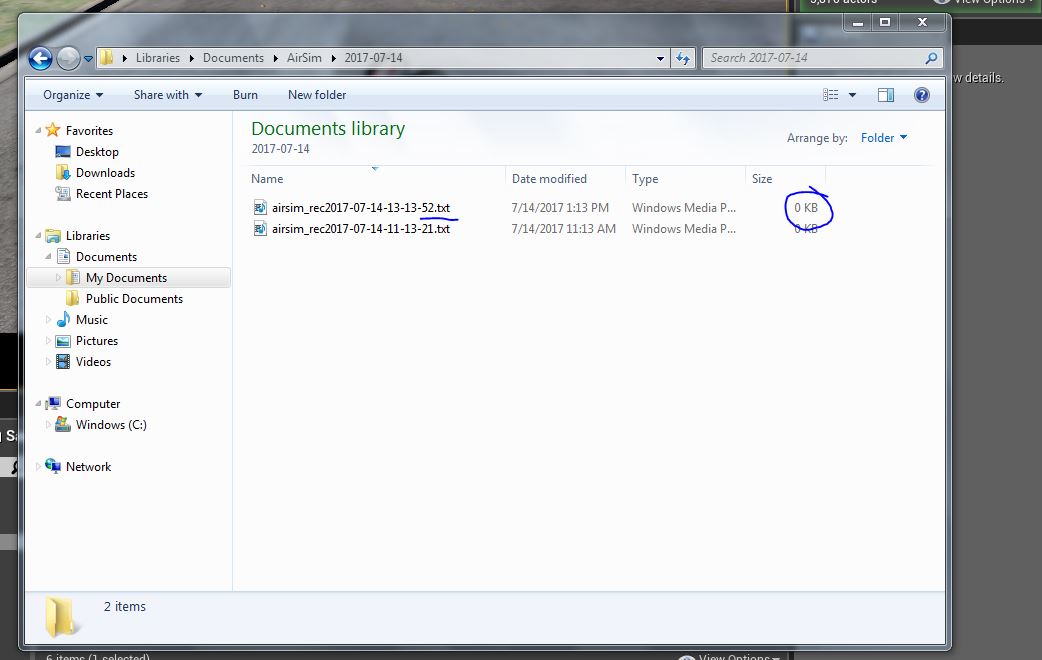Open Public Documents in the navigation pane
The height and width of the screenshot is (660, 1042).
pos(134,299)
